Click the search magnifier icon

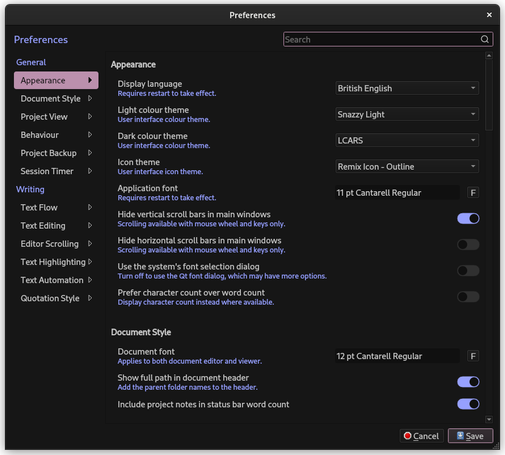click(x=485, y=39)
